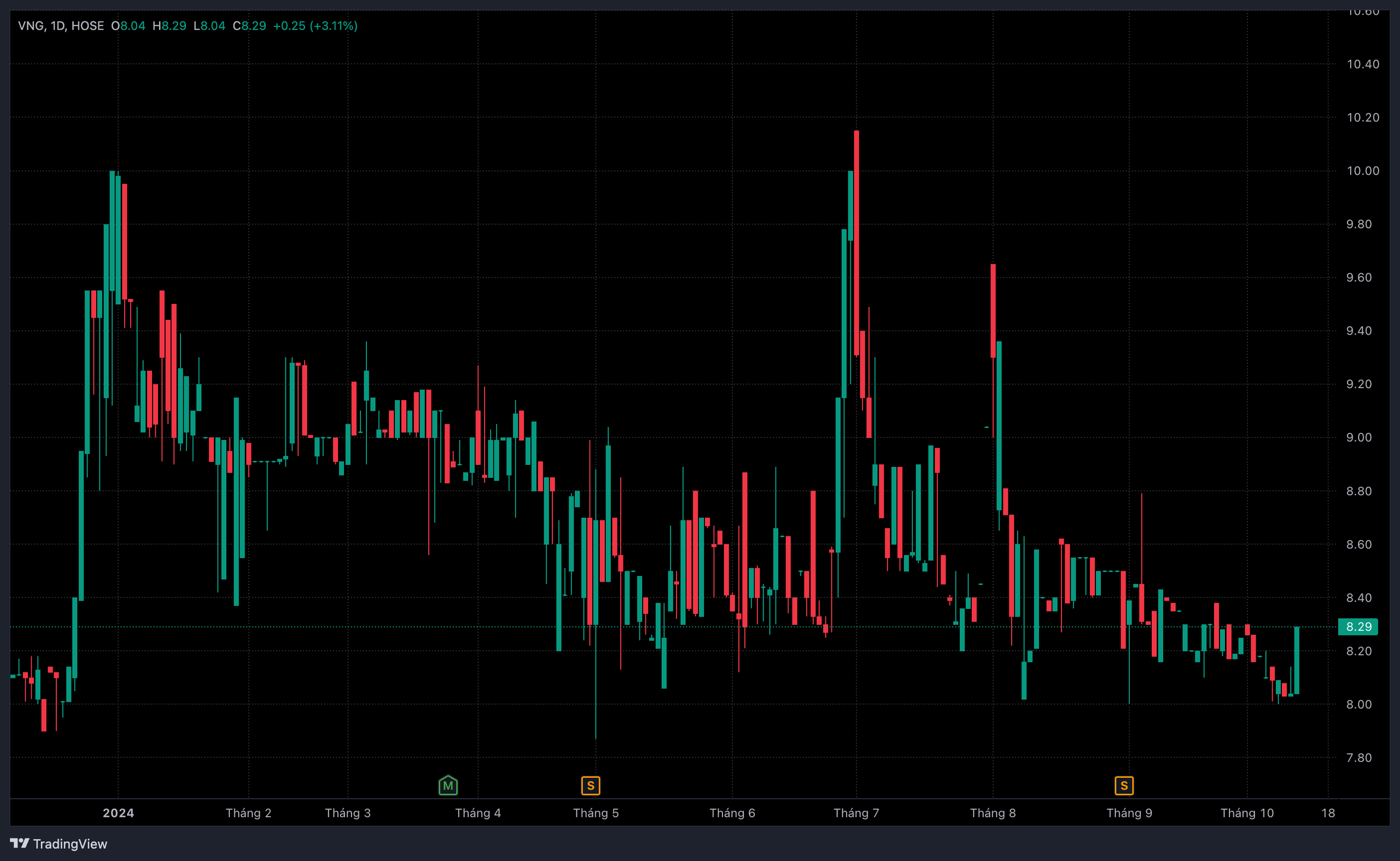Click the current price label 8.29
The height and width of the screenshot is (861, 1400).
(1358, 626)
